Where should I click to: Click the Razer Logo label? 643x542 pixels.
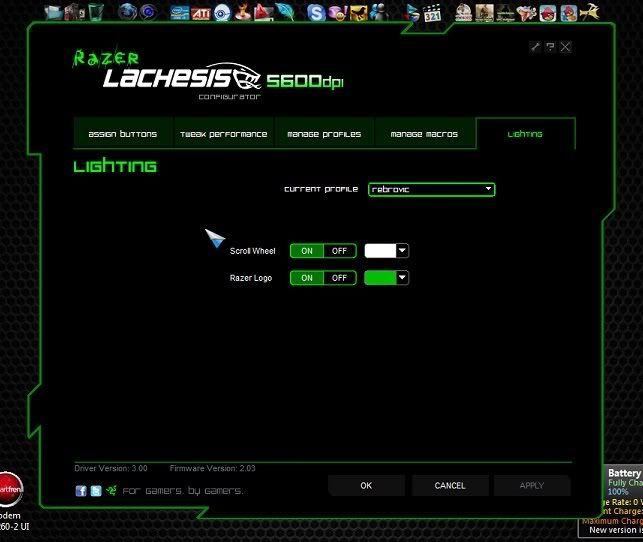[251, 278]
